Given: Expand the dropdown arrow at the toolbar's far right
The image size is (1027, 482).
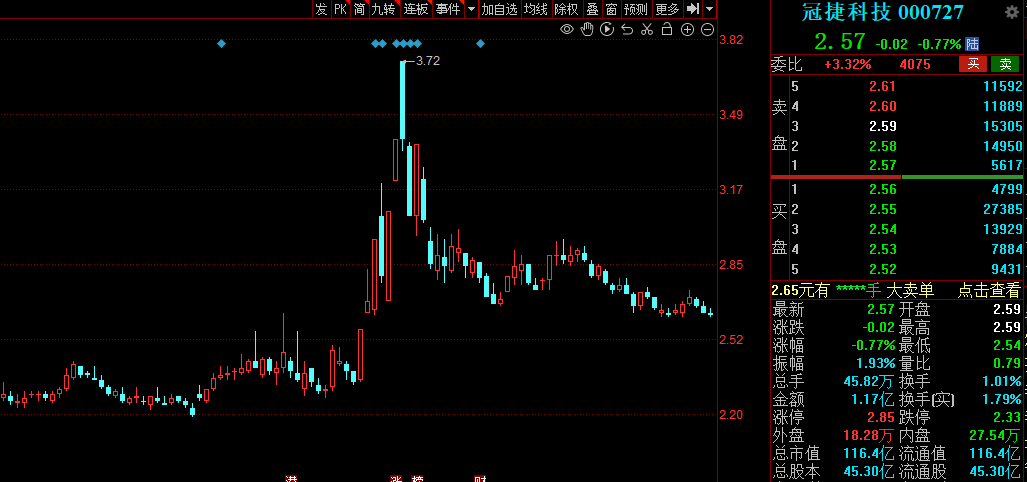Looking at the screenshot, I should 709,9.
